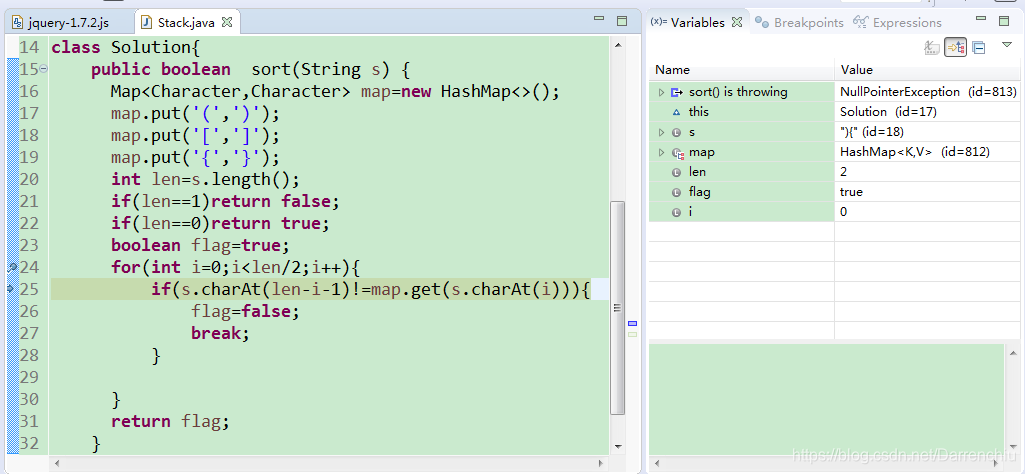Click the breakpoint marker on line 24
Screen dimensions: 1025x474
[12, 267]
